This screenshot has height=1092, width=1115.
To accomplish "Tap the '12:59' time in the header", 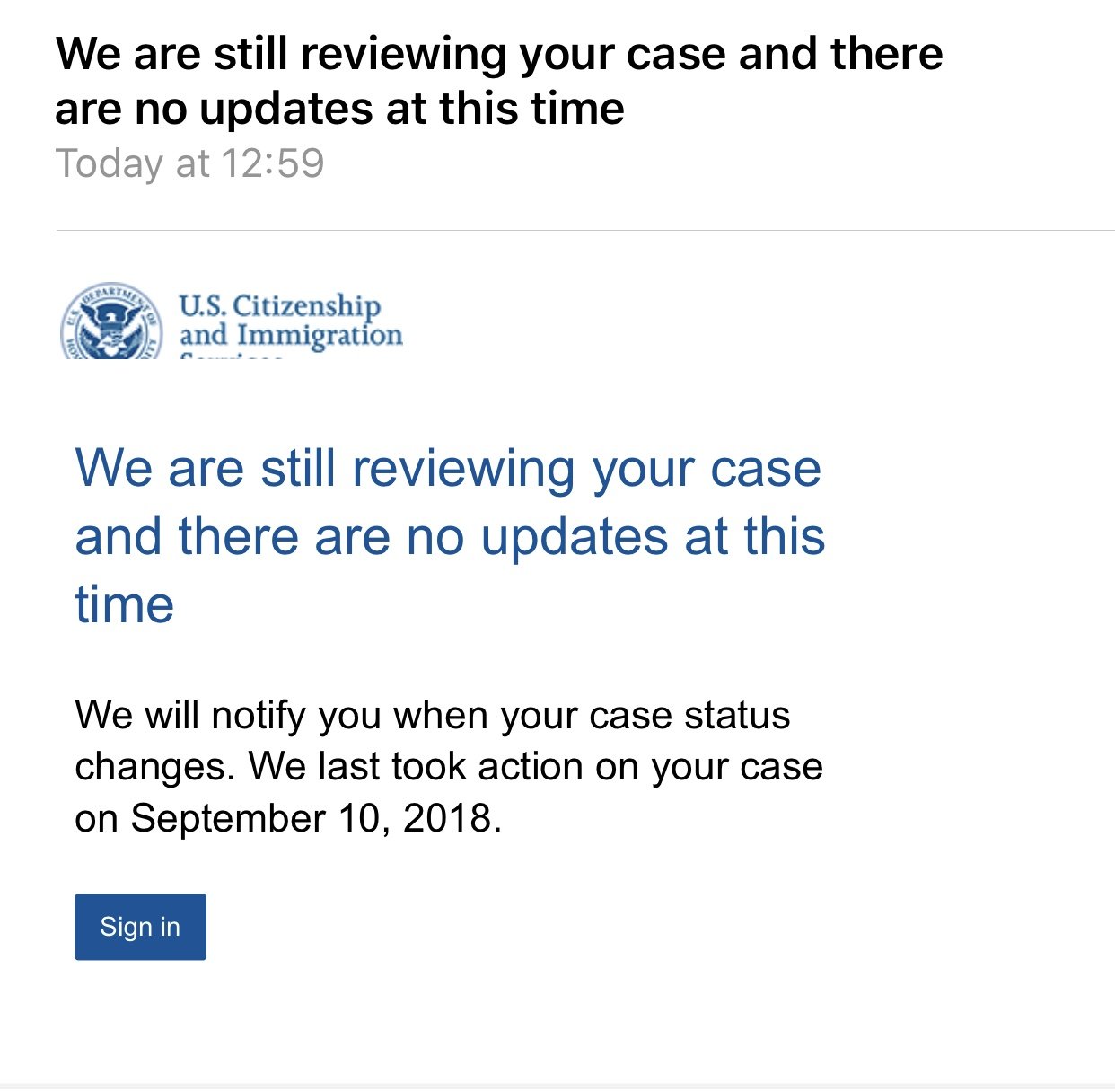I will point(272,163).
